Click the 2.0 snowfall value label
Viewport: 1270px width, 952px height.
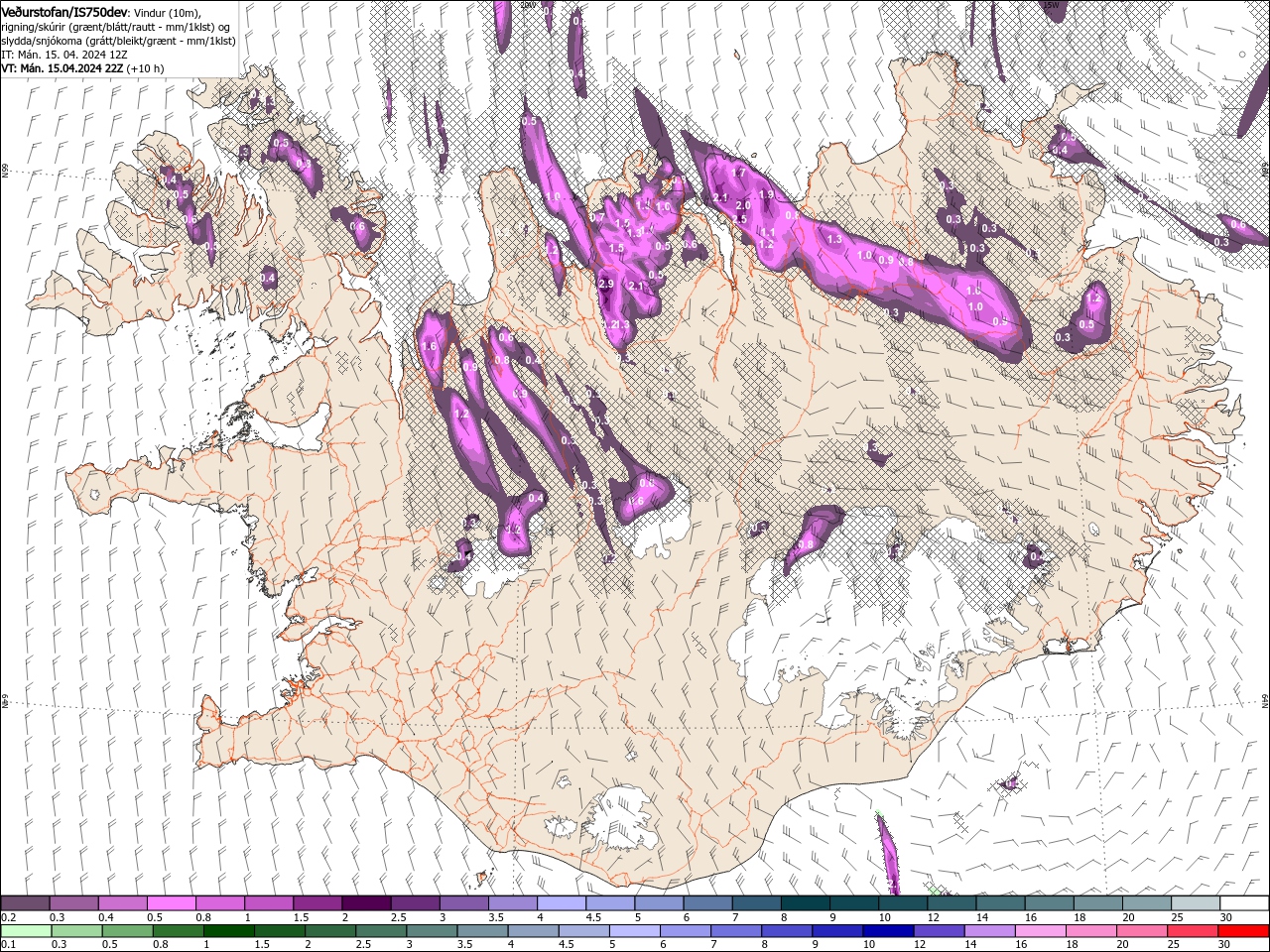pyautogui.click(x=743, y=204)
